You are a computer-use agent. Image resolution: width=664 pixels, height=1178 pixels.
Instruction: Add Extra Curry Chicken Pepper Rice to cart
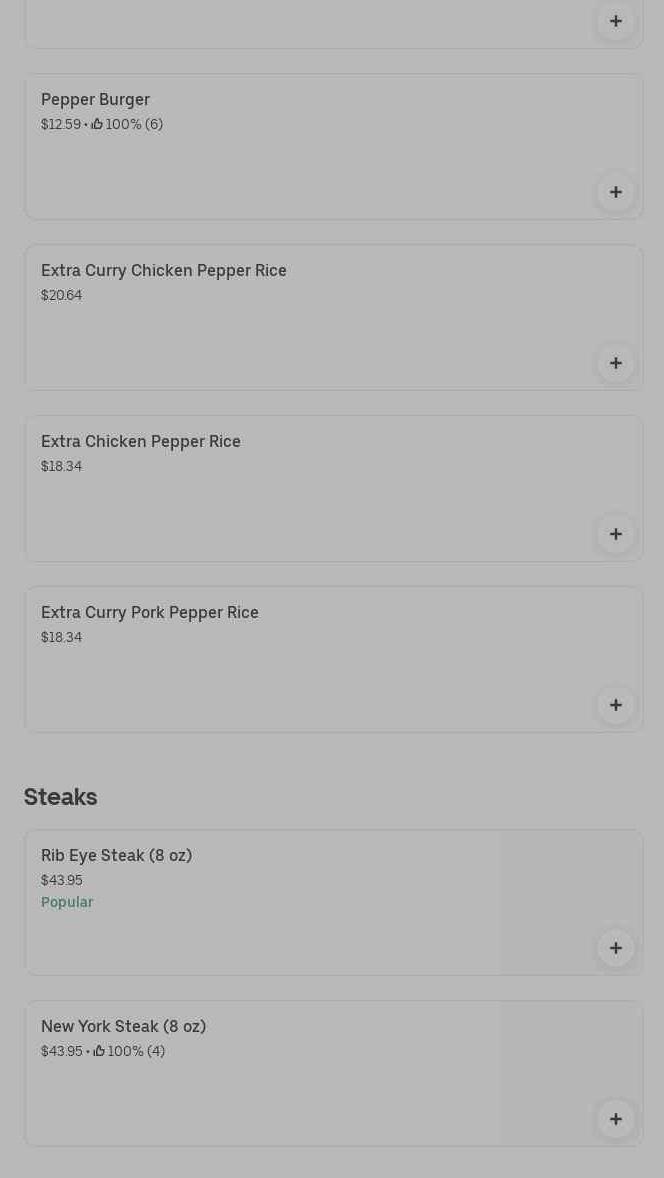616,363
